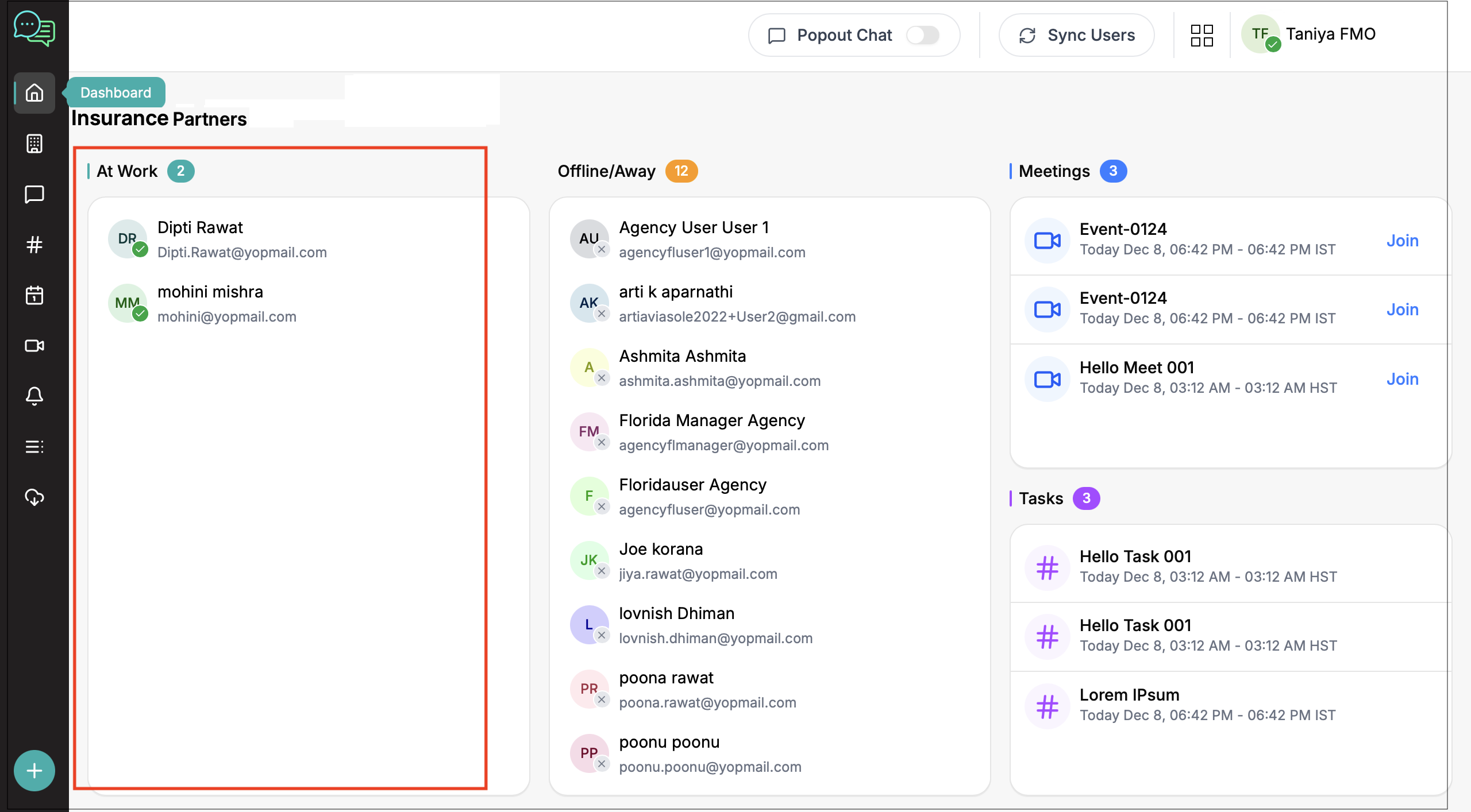The height and width of the screenshot is (812, 1471).
Task: Open Taniya FMO profile menu
Action: (1330, 34)
